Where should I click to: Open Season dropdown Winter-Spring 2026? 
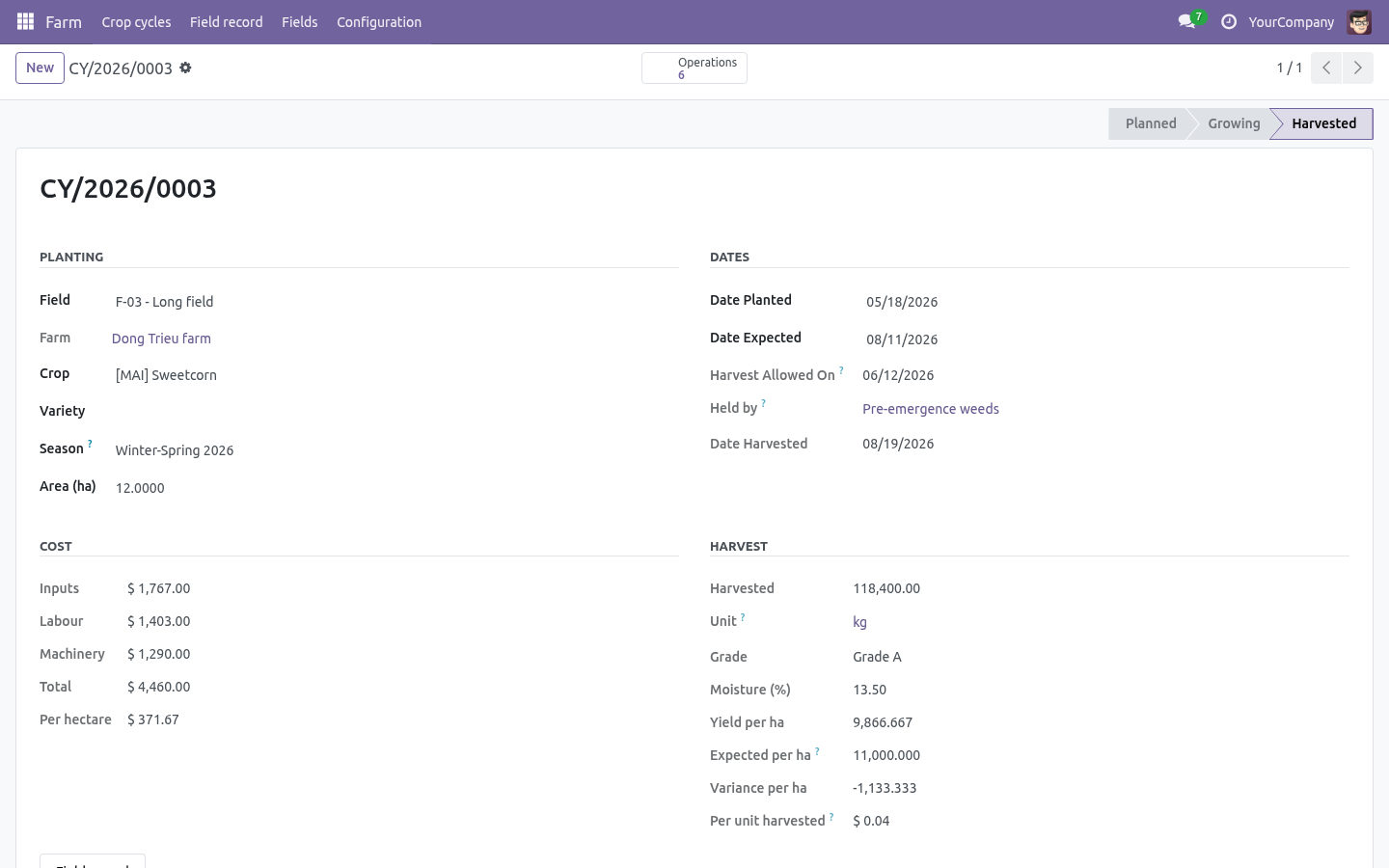[396, 450]
